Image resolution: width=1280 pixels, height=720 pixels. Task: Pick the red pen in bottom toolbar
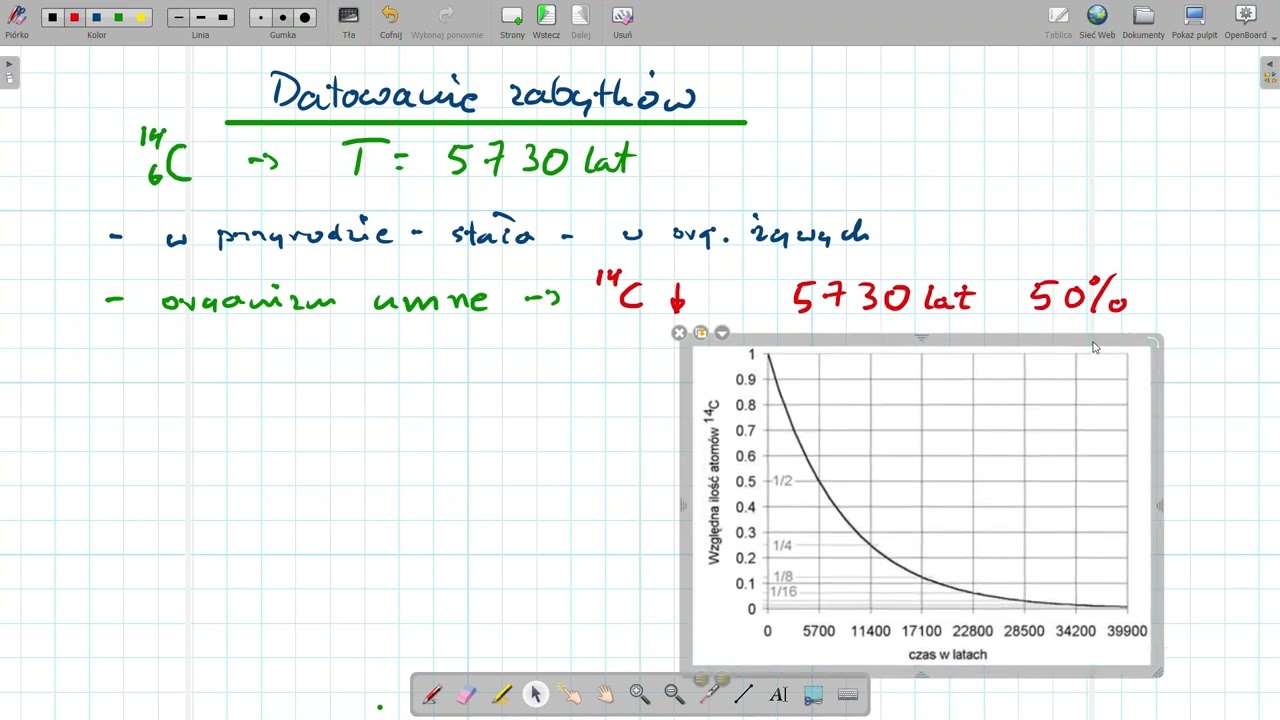pyautogui.click(x=432, y=694)
